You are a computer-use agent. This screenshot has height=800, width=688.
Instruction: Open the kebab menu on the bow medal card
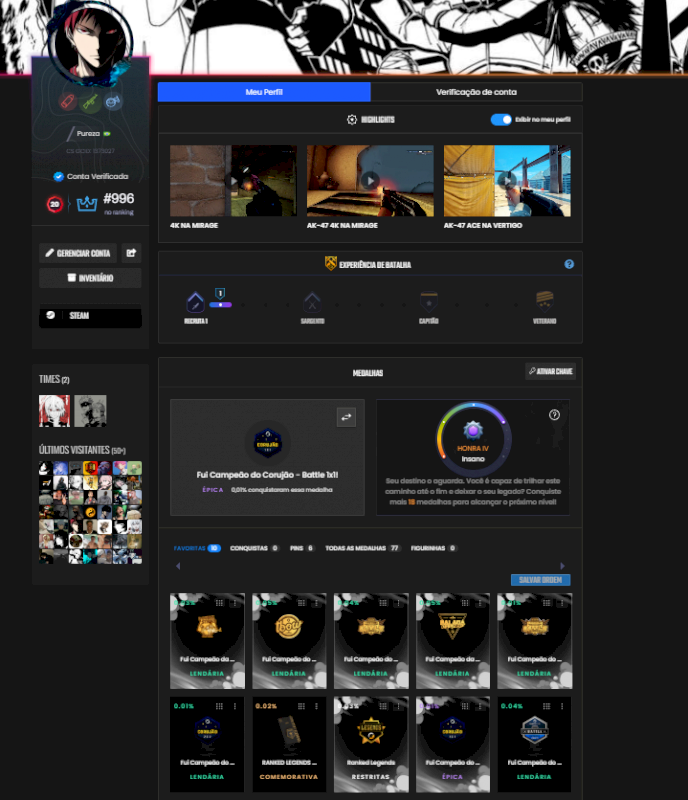(316, 603)
